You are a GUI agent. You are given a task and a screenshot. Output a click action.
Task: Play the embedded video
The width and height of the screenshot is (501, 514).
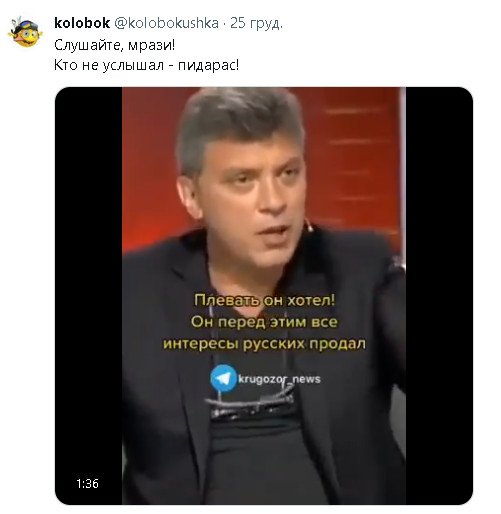[x=264, y=295]
